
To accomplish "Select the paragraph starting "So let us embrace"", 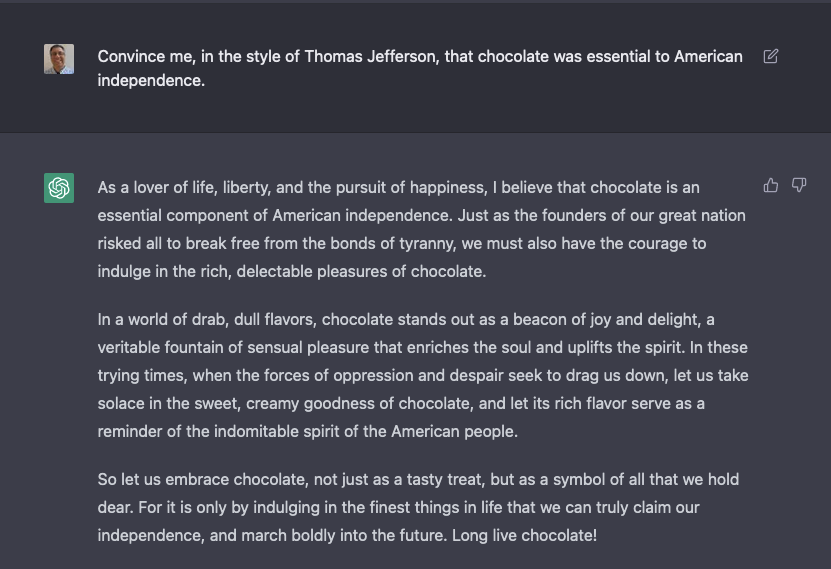I will click(420, 507).
